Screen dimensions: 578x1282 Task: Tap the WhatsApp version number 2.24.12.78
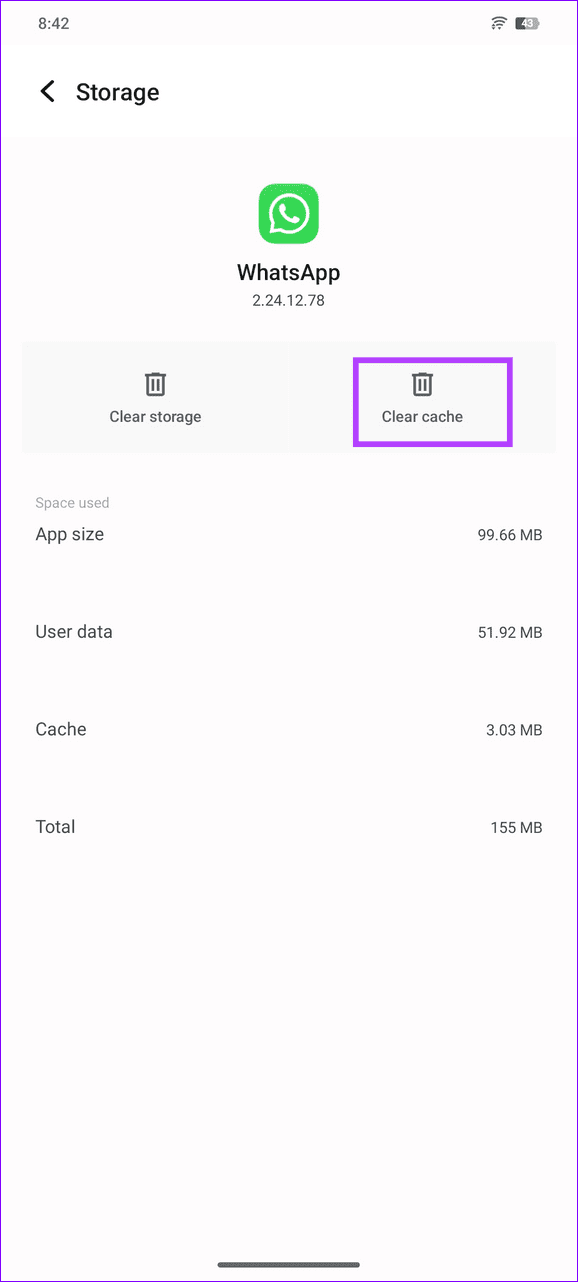coord(288,297)
